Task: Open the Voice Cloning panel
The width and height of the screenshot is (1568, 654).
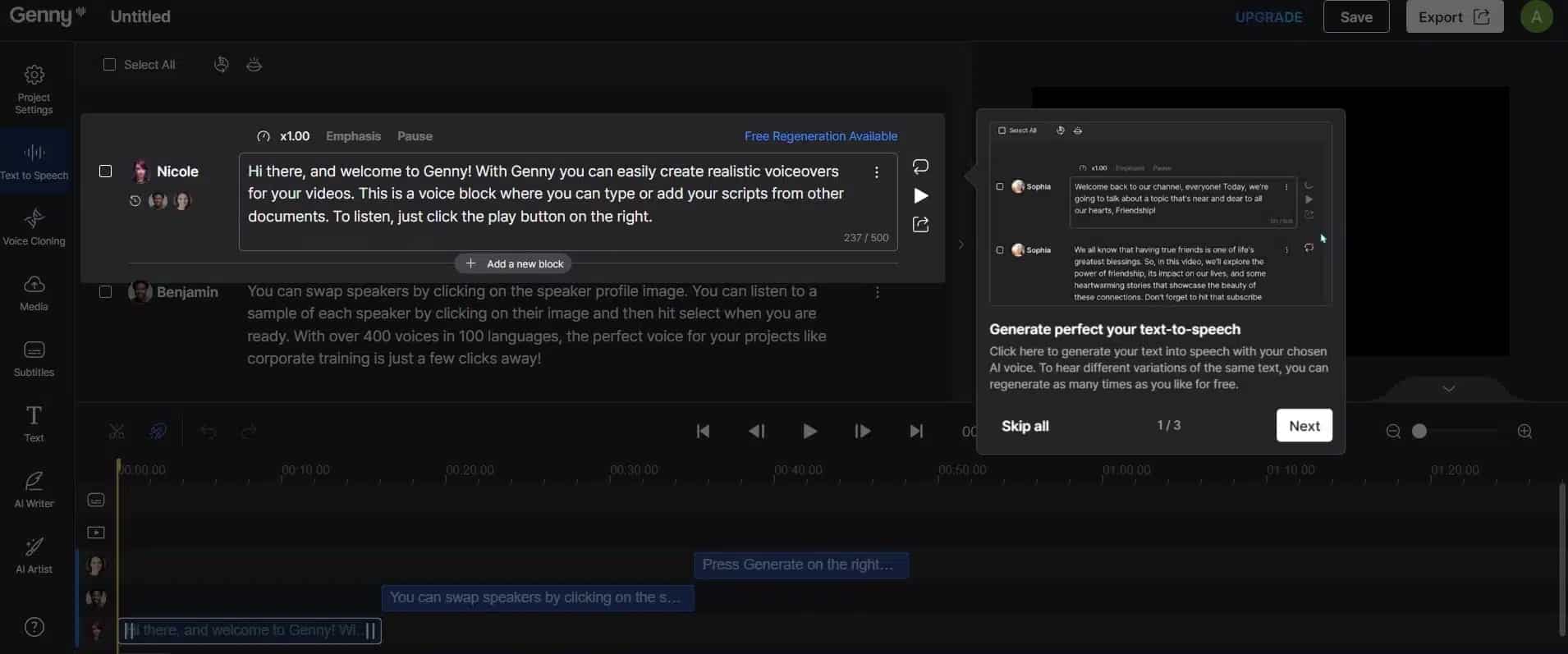Action: point(34,227)
